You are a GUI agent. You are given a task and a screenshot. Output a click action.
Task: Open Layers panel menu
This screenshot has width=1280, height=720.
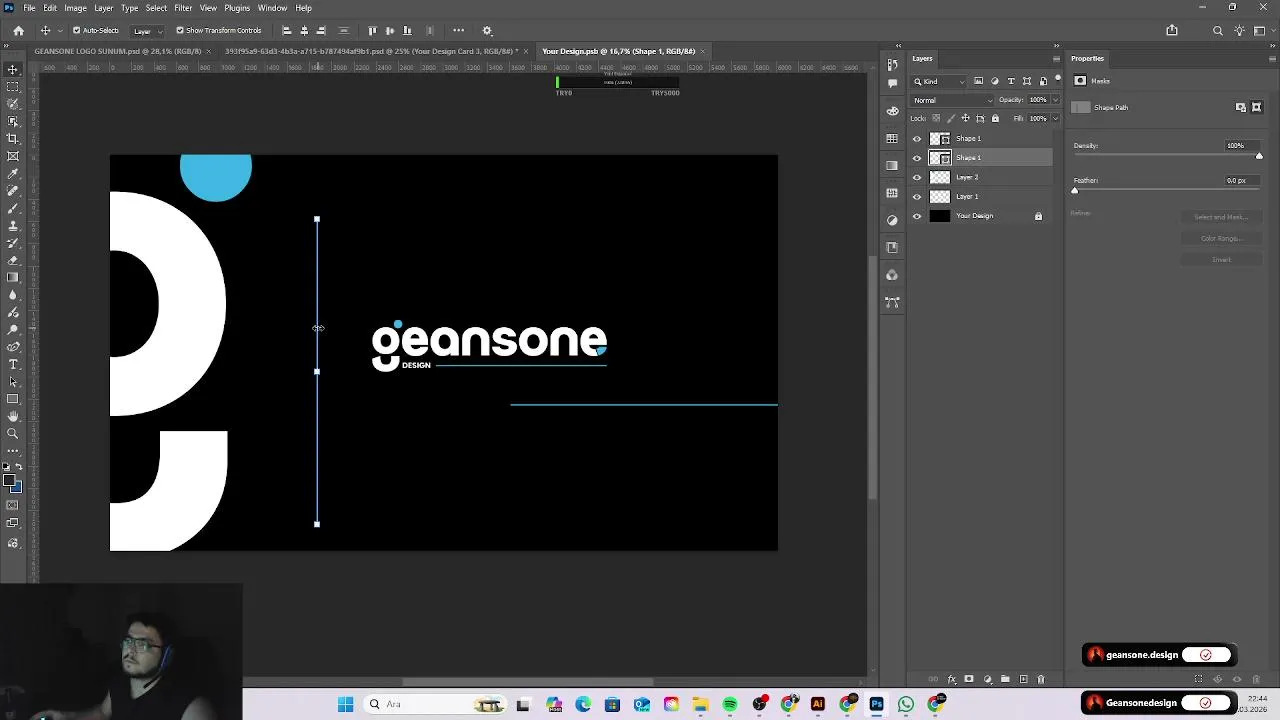(1056, 59)
